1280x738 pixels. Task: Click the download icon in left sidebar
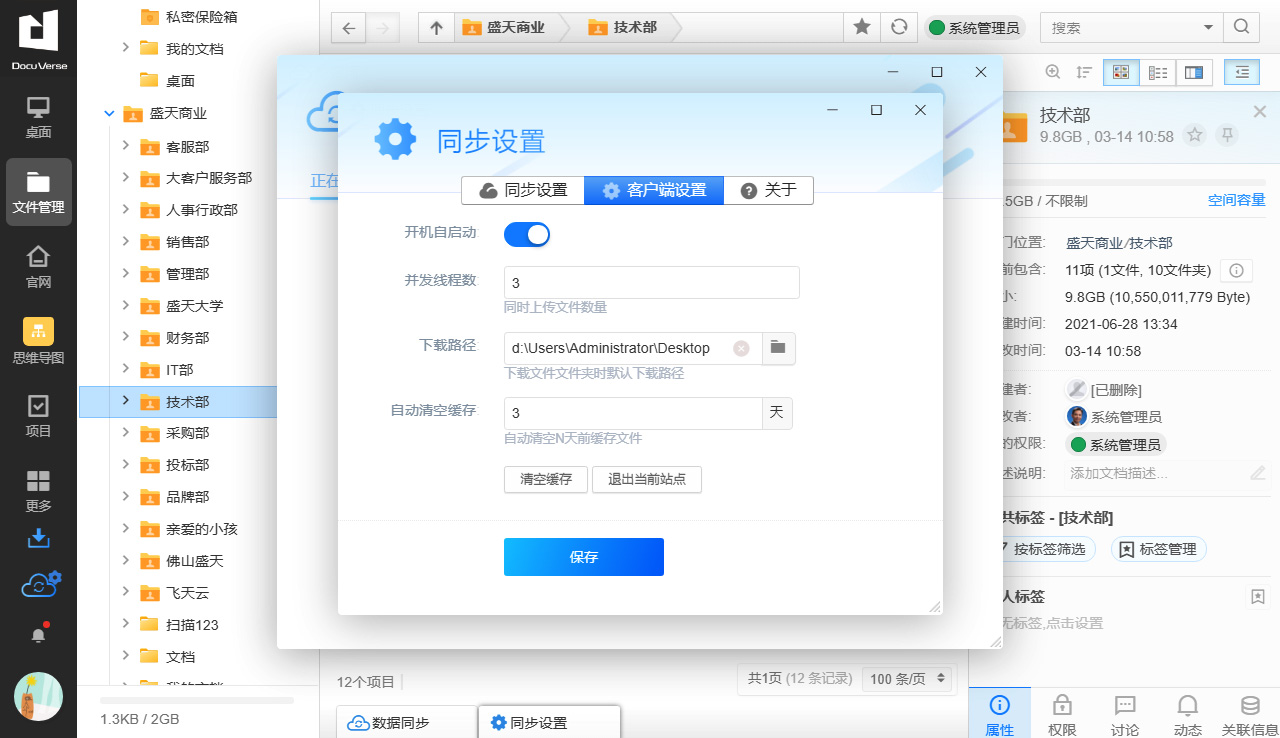pyautogui.click(x=38, y=538)
